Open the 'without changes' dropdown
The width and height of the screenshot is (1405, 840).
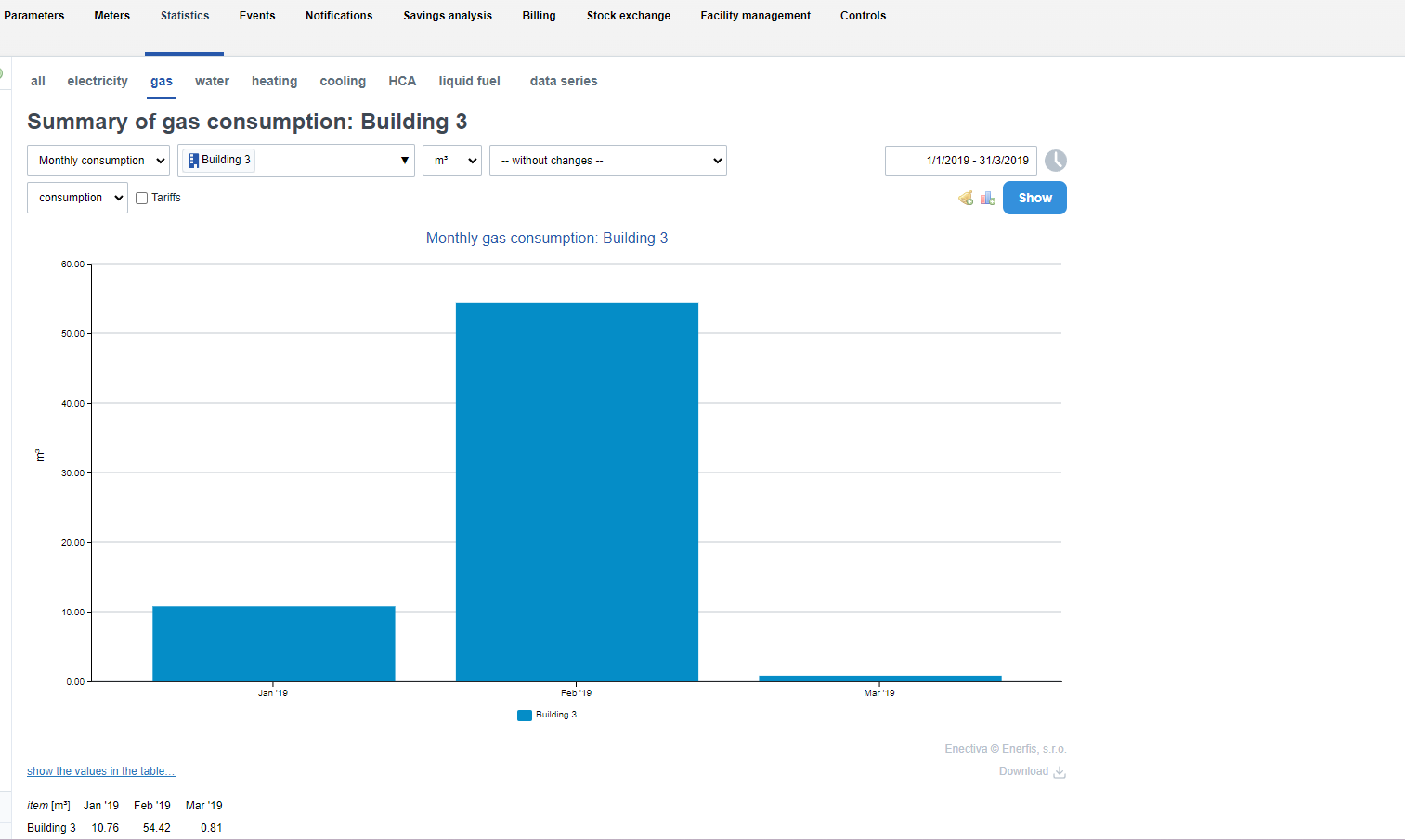tap(608, 161)
